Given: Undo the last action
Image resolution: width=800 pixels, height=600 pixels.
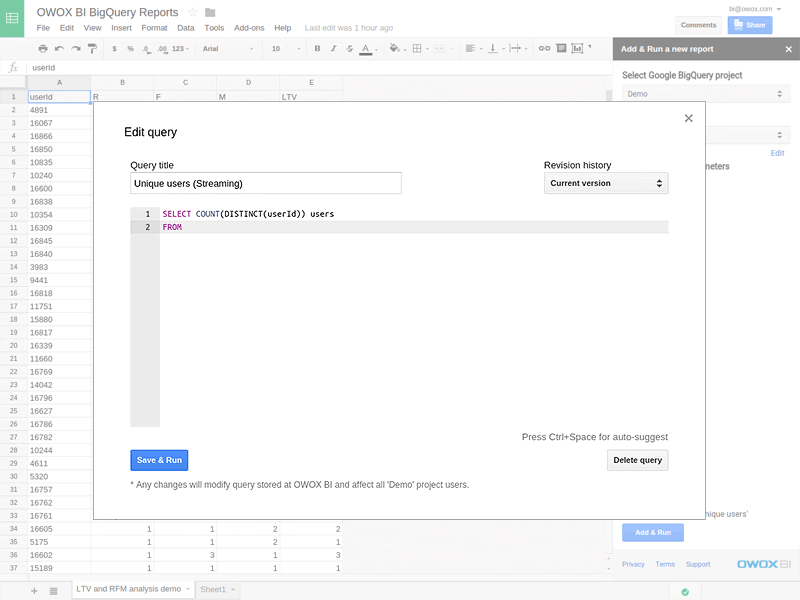Looking at the screenshot, I should 59,48.
